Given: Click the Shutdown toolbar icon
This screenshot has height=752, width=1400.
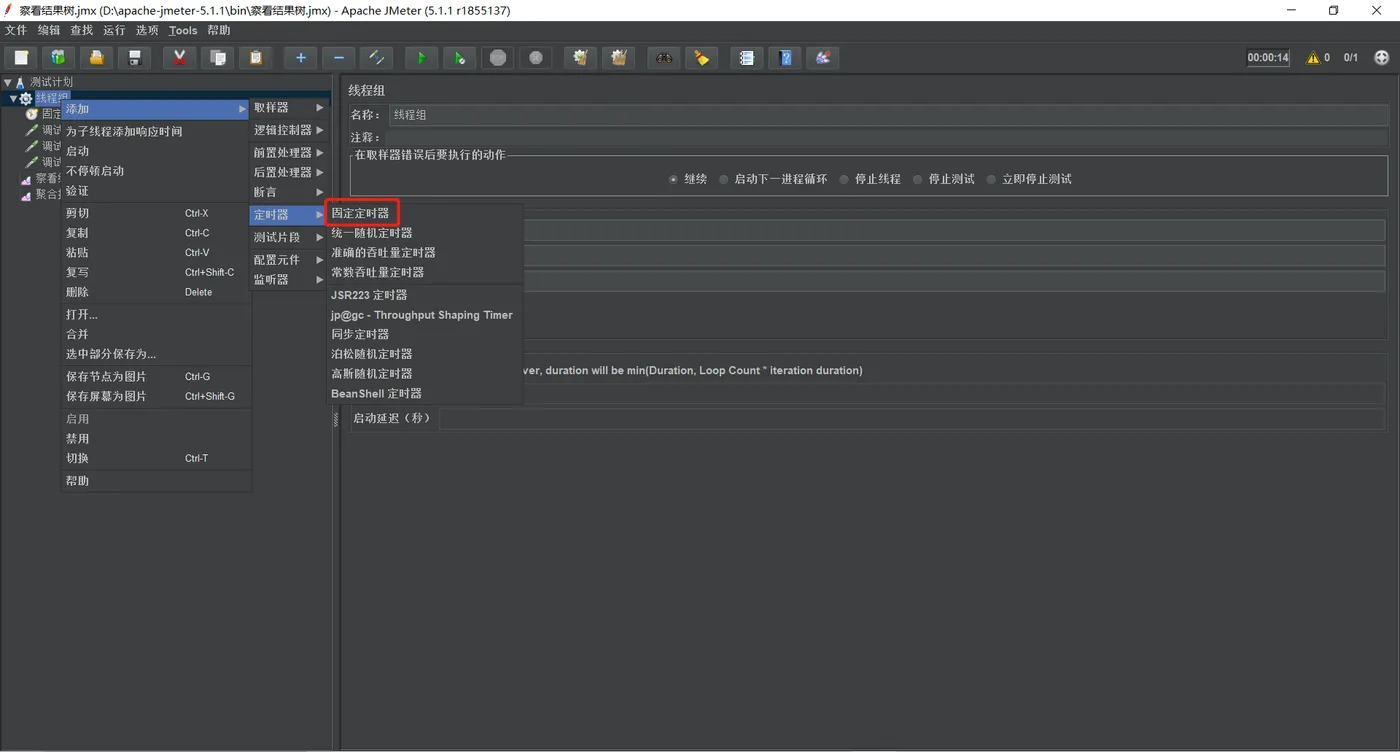Looking at the screenshot, I should 535,58.
